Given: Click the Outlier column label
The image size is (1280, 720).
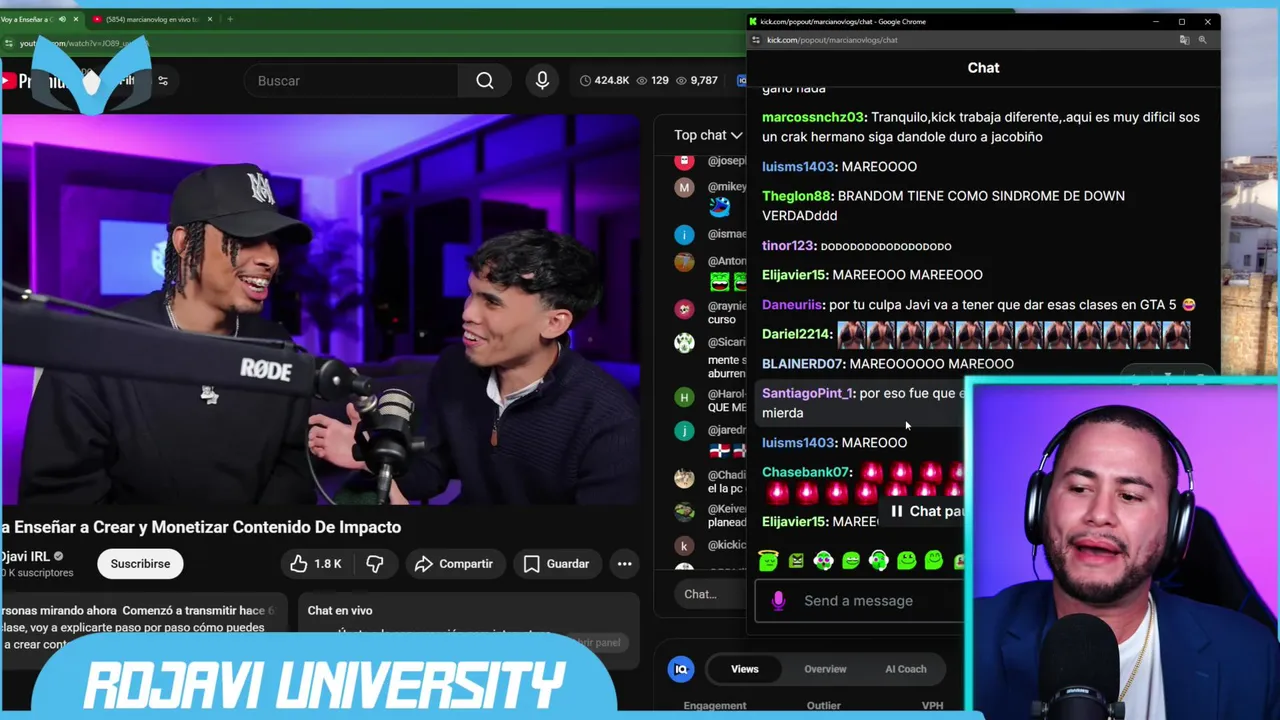Looking at the screenshot, I should pos(824,706).
